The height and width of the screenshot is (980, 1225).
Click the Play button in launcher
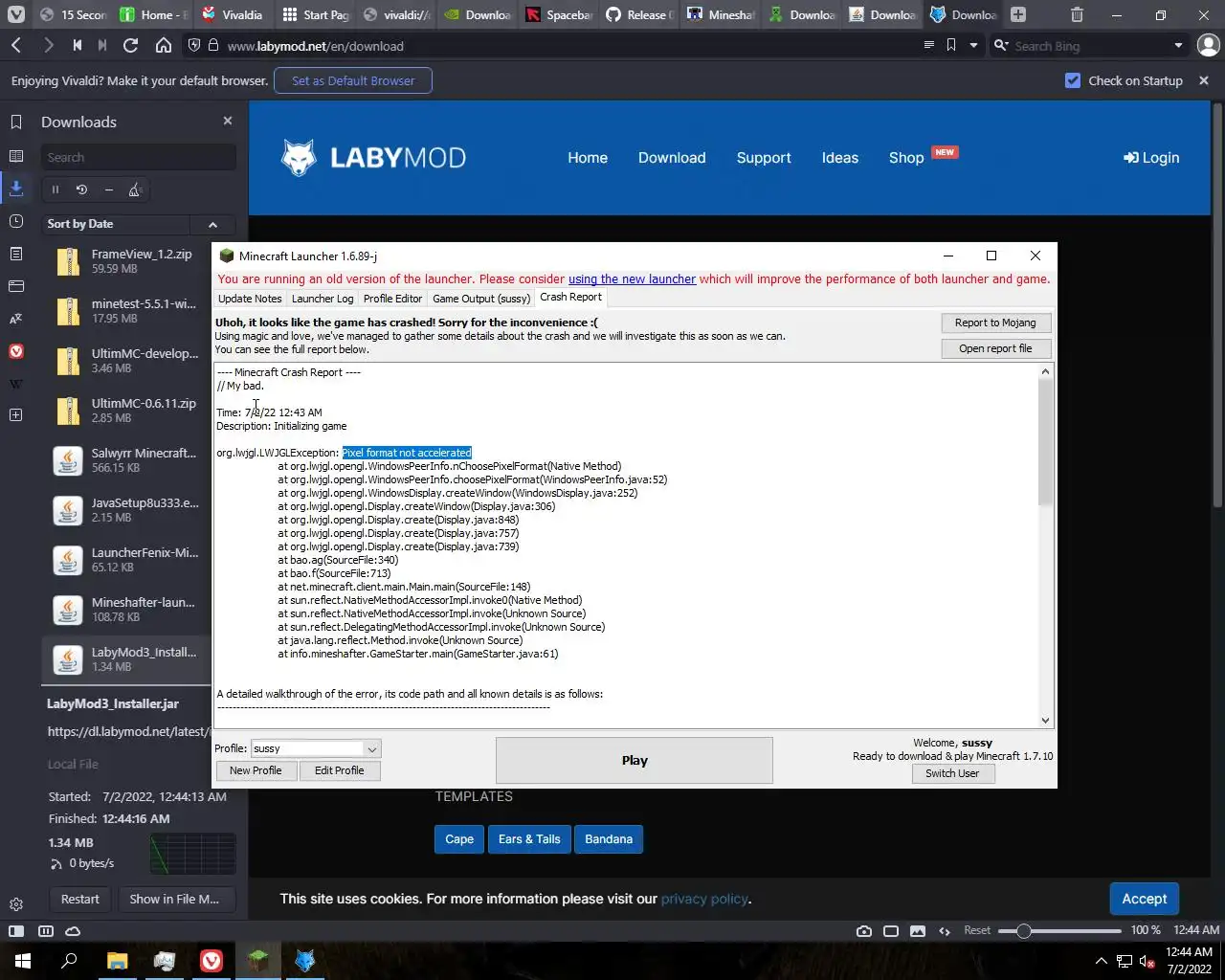(635, 761)
